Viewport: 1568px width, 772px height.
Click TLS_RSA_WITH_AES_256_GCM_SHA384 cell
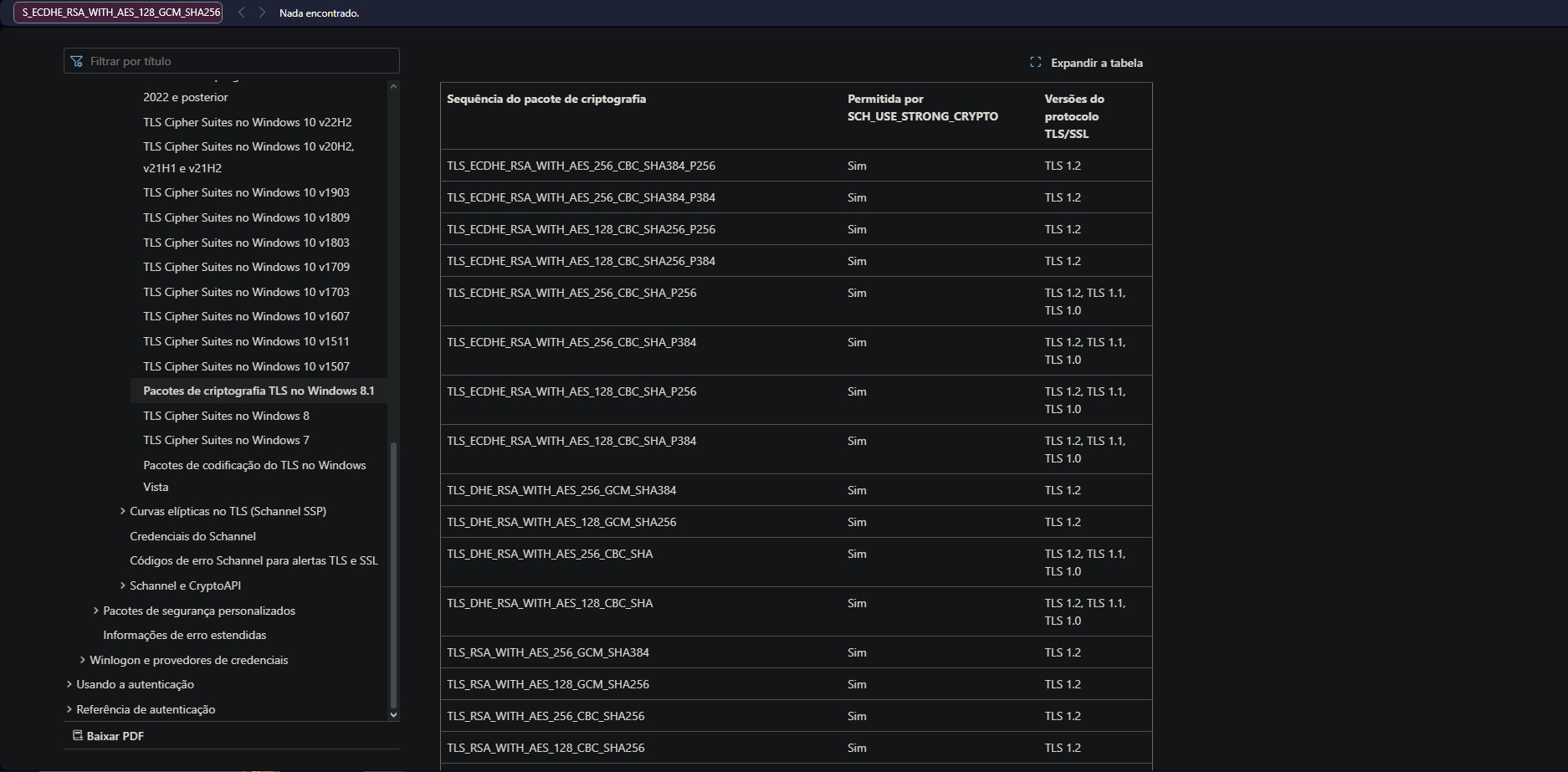tap(548, 652)
